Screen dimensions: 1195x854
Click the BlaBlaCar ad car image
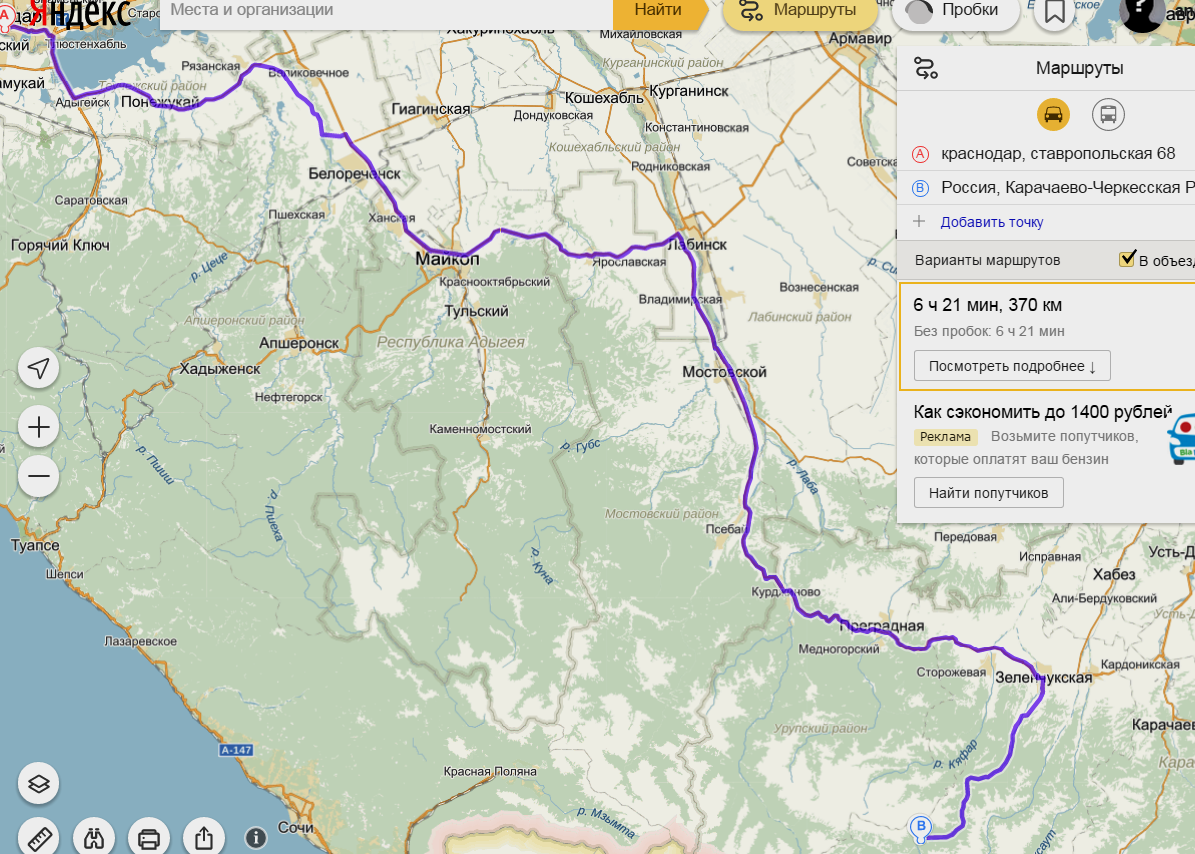1181,440
